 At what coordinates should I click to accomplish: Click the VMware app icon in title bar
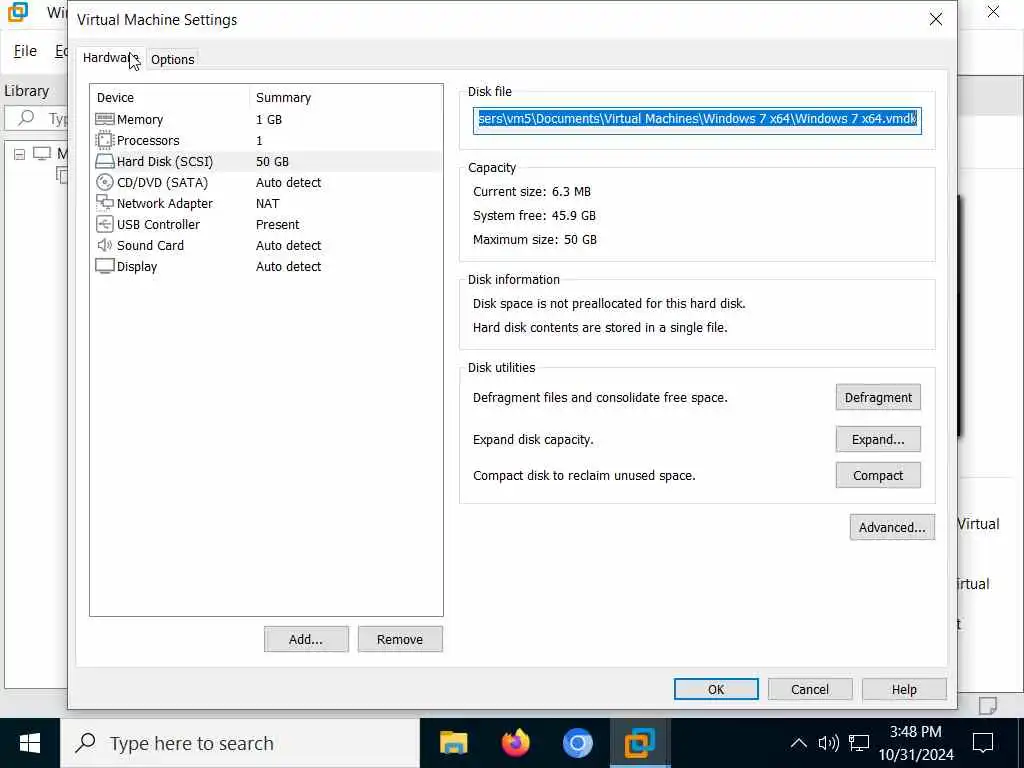(18, 12)
